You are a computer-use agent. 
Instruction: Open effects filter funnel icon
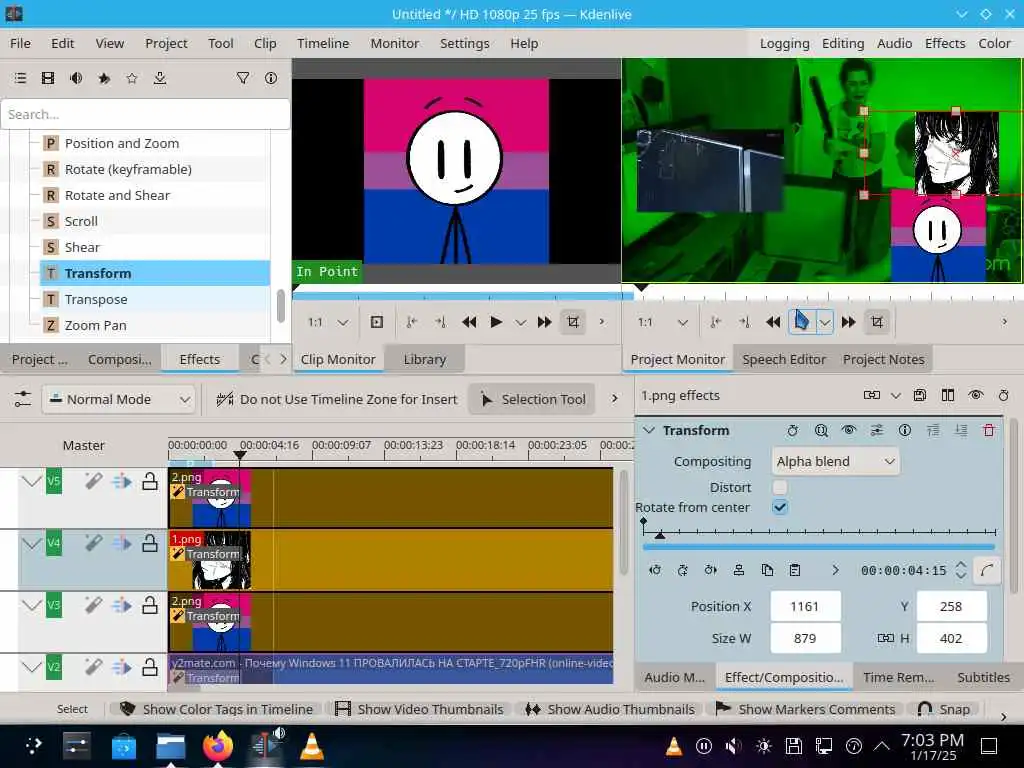[x=242, y=78]
